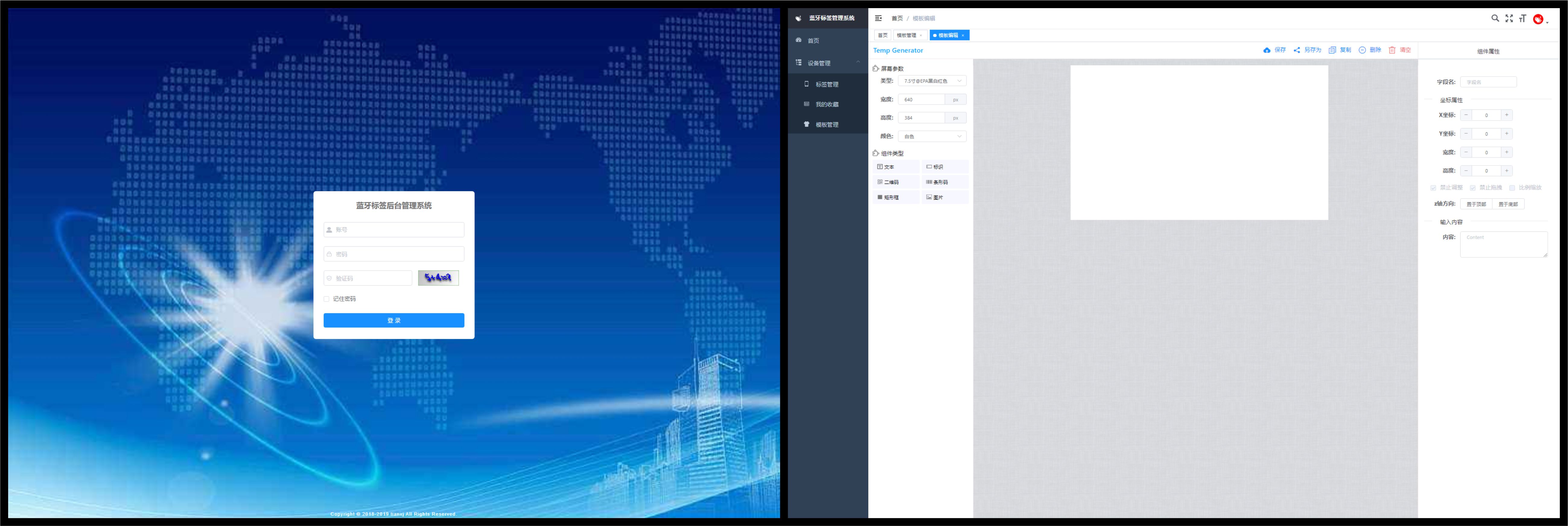Add a 图片 image component
The width and height of the screenshot is (1568, 526).
click(945, 197)
